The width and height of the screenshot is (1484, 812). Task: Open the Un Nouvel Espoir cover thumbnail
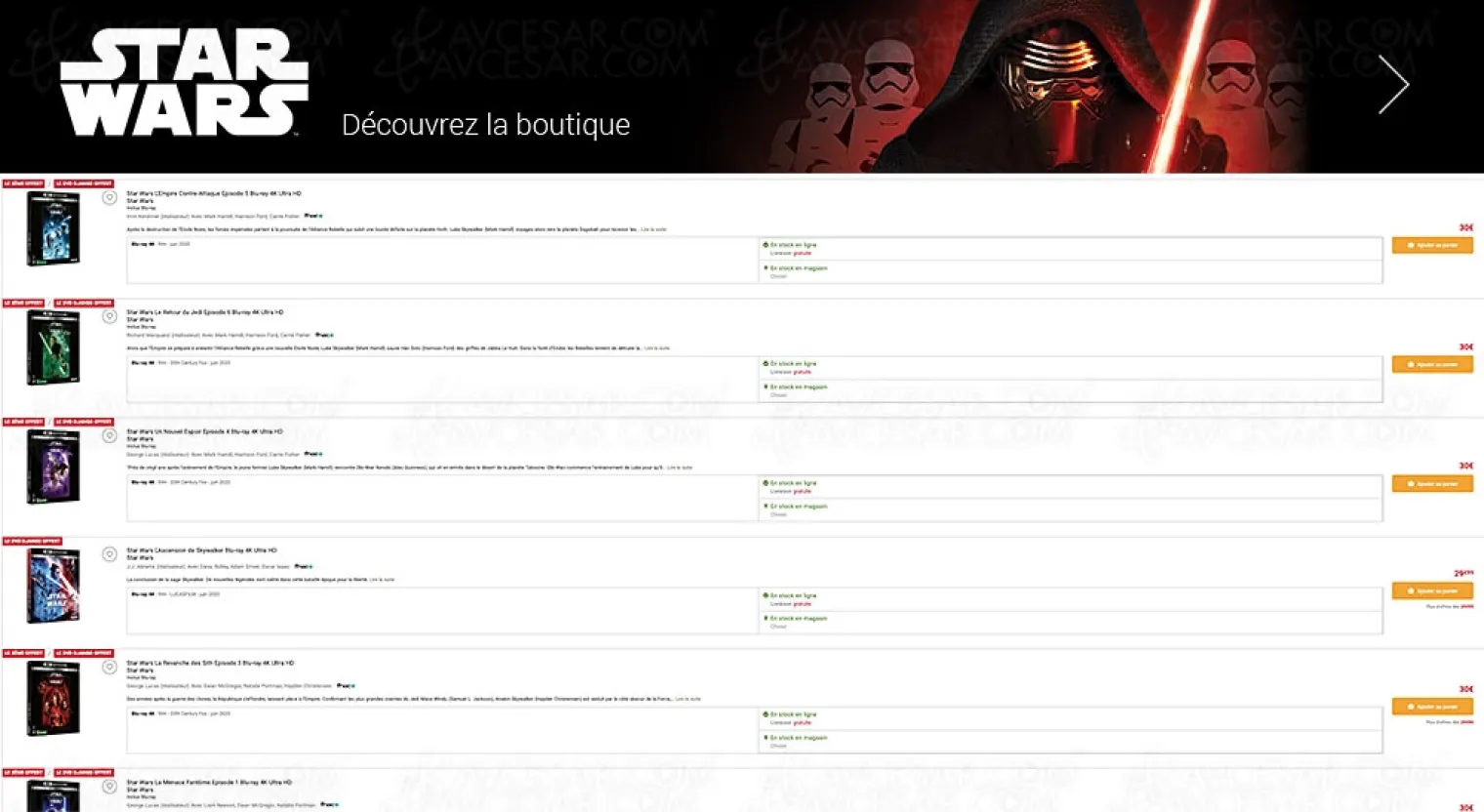pos(54,467)
